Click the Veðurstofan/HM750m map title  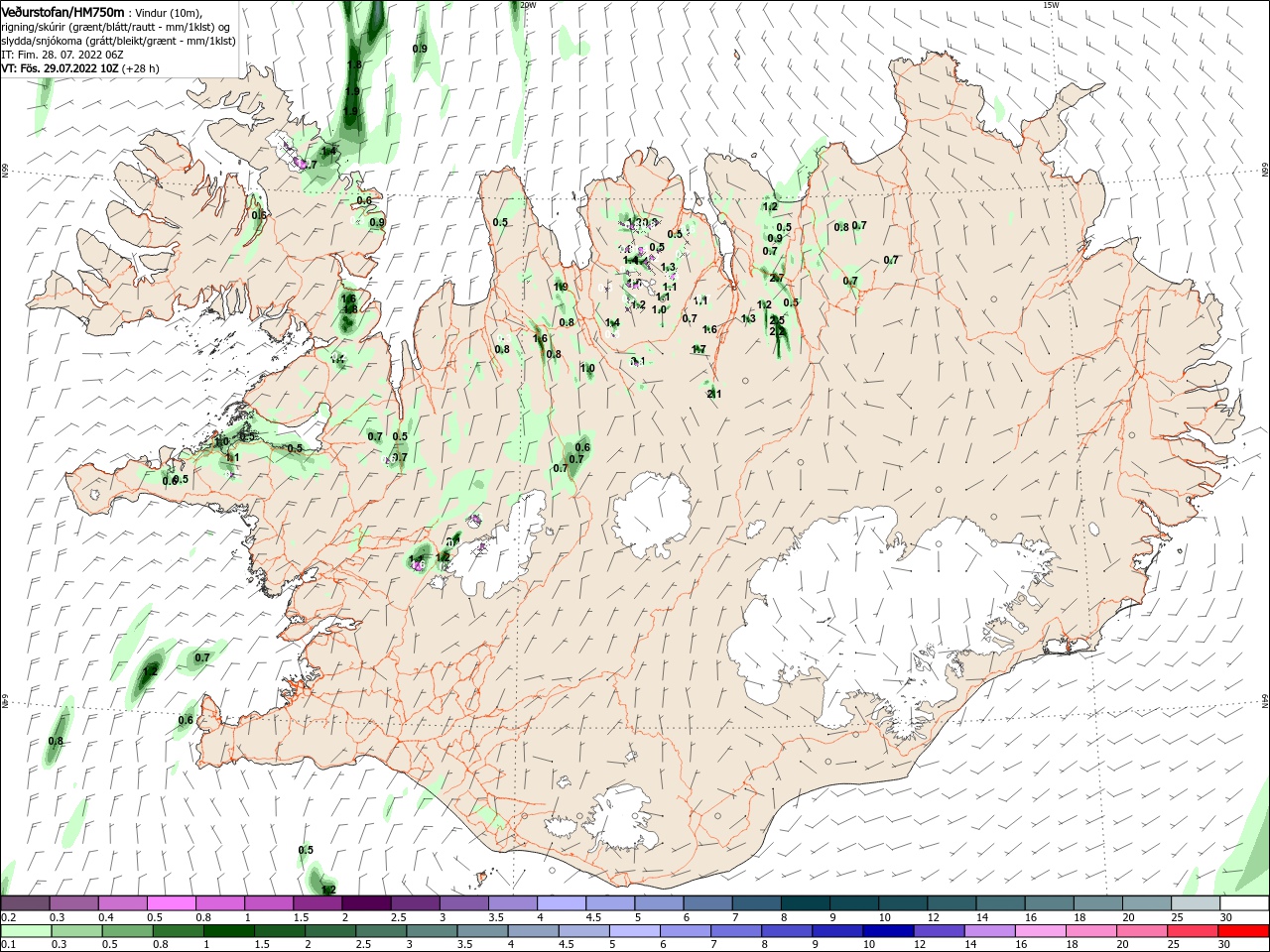point(63,11)
